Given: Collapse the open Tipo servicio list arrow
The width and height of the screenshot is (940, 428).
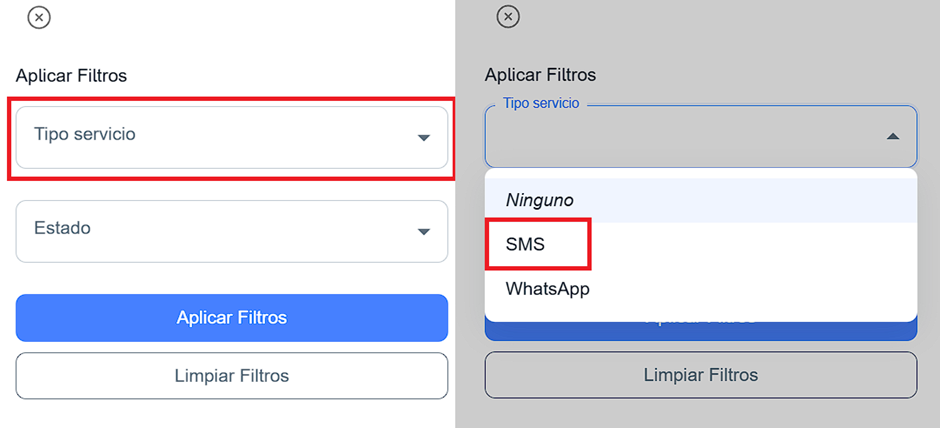Looking at the screenshot, I should pos(893,136).
